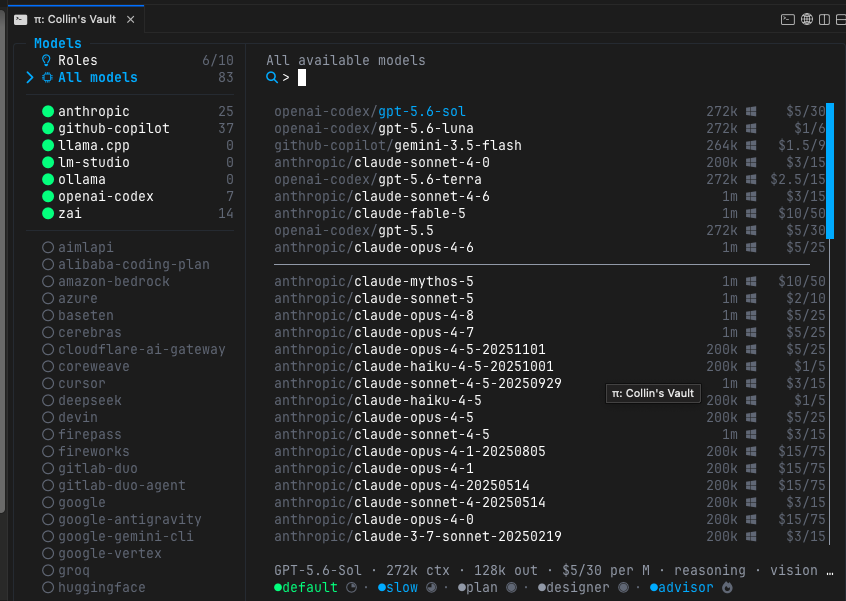Click the grid icon on claude-sonnet-4-0 row
This screenshot has width=846, height=601.
coord(751,162)
